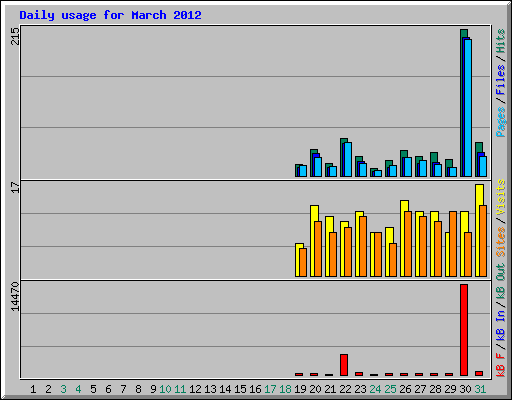Click day 21 on the x-axis

[330, 389]
